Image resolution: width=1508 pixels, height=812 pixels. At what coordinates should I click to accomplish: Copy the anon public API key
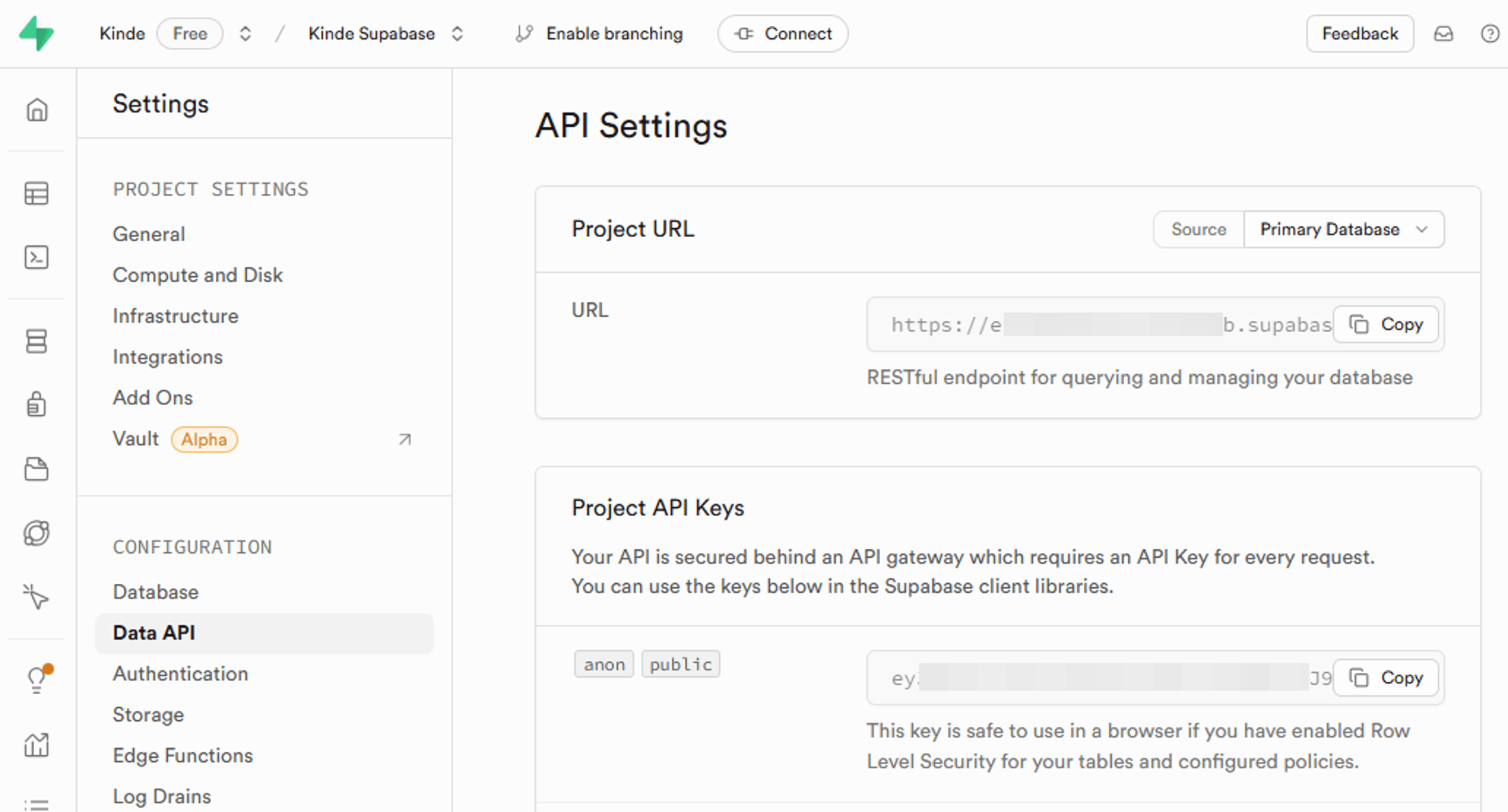(1385, 678)
